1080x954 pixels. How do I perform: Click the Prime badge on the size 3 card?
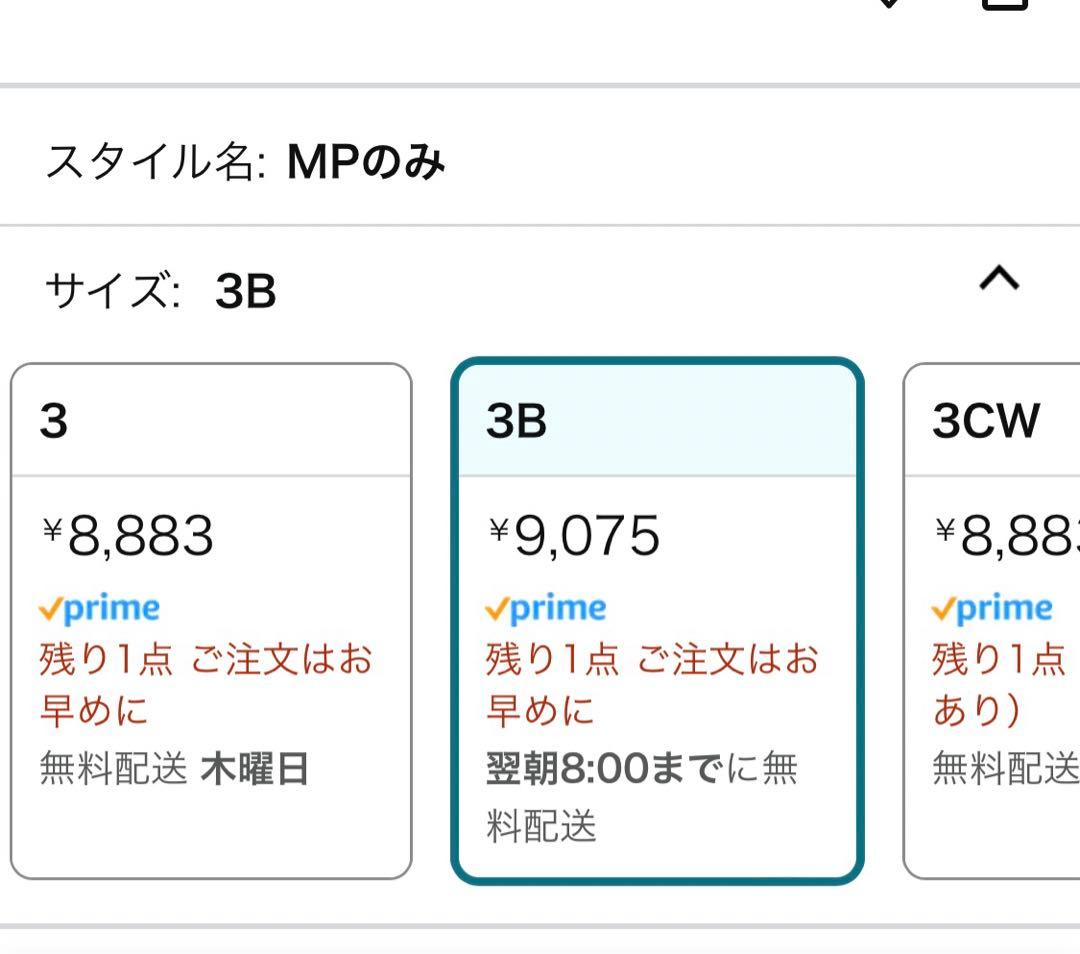[x=100, y=606]
